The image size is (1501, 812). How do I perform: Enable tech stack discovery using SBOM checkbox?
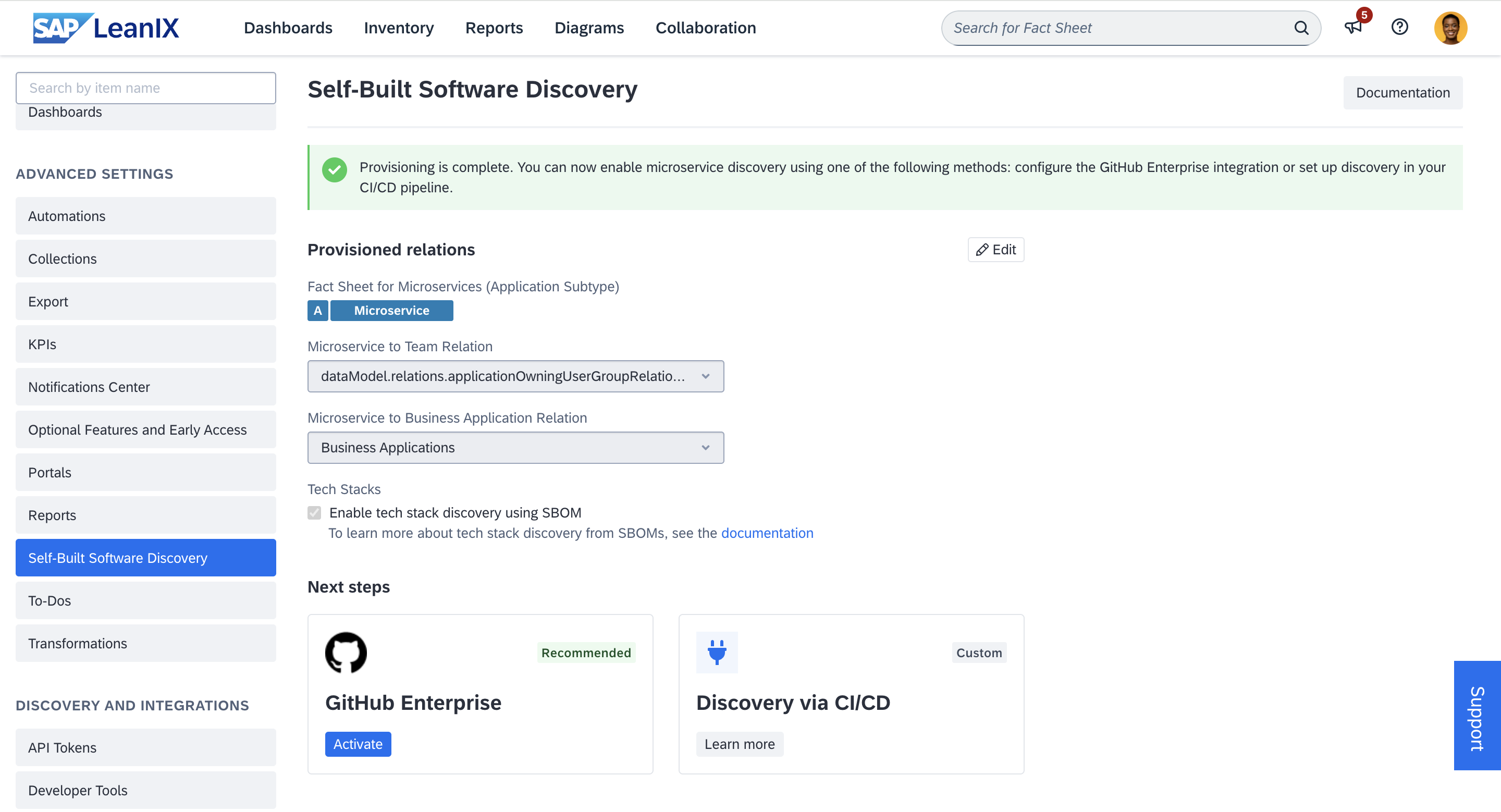click(314, 512)
